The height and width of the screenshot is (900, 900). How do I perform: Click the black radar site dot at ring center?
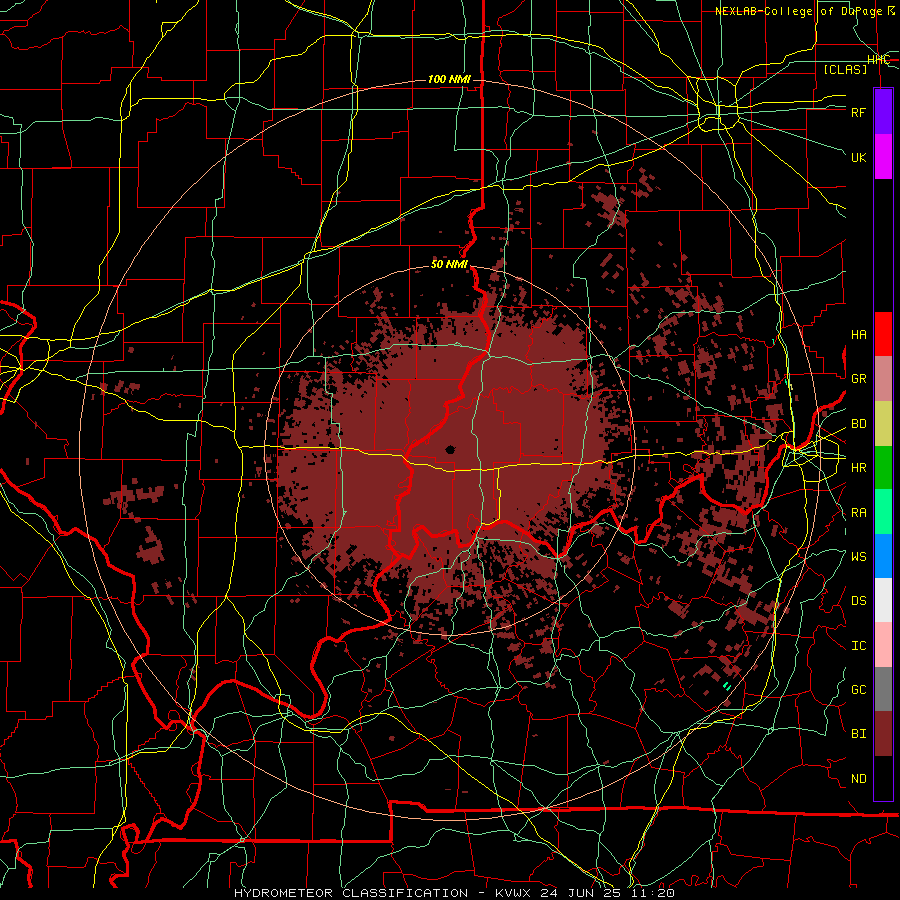(x=450, y=449)
